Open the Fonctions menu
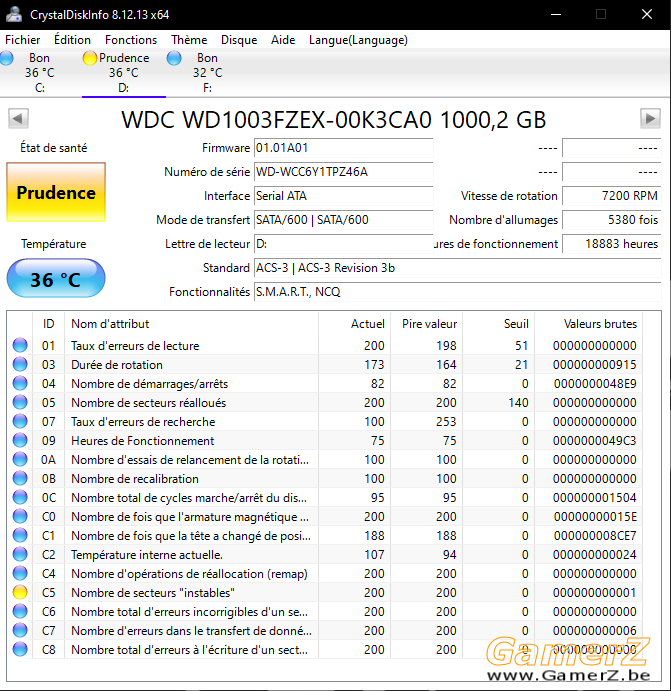The width and height of the screenshot is (671, 691). [x=131, y=40]
